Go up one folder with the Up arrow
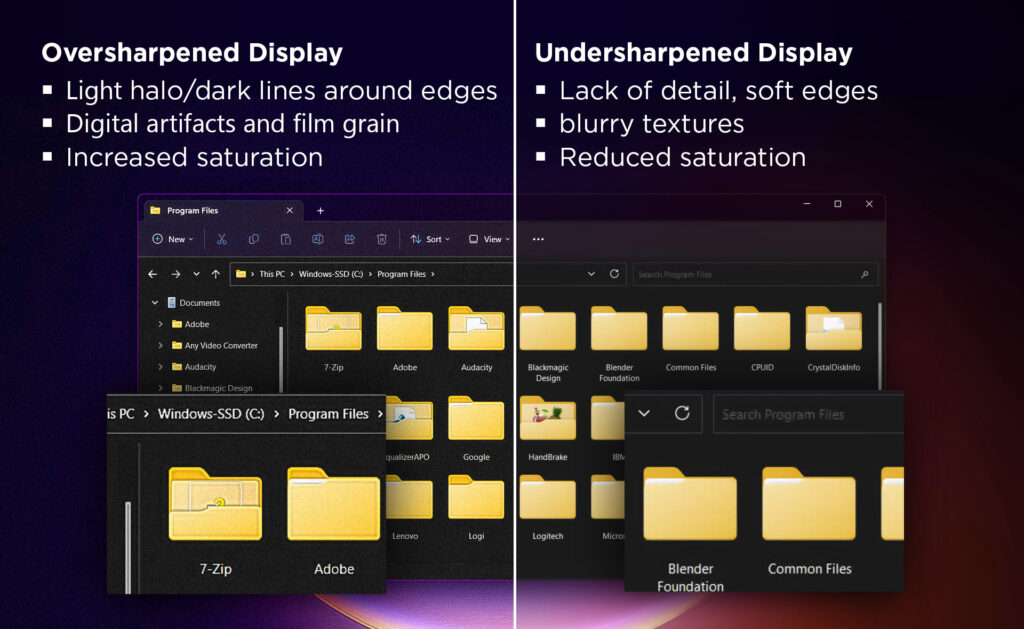The width and height of the screenshot is (1024, 629). pyautogui.click(x=216, y=274)
